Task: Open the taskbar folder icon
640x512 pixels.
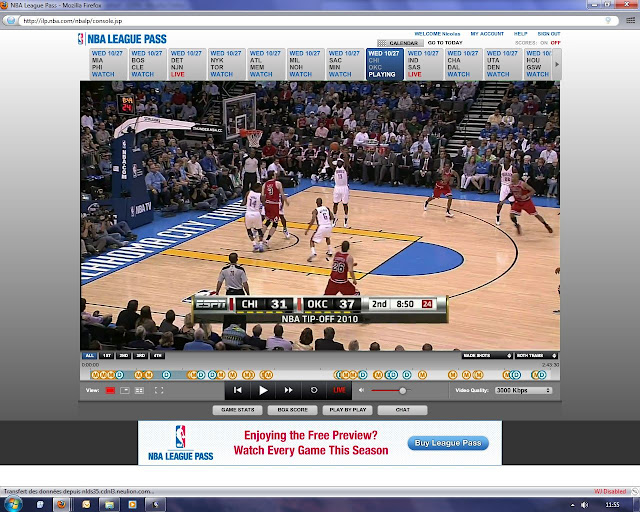Action: 109,505
